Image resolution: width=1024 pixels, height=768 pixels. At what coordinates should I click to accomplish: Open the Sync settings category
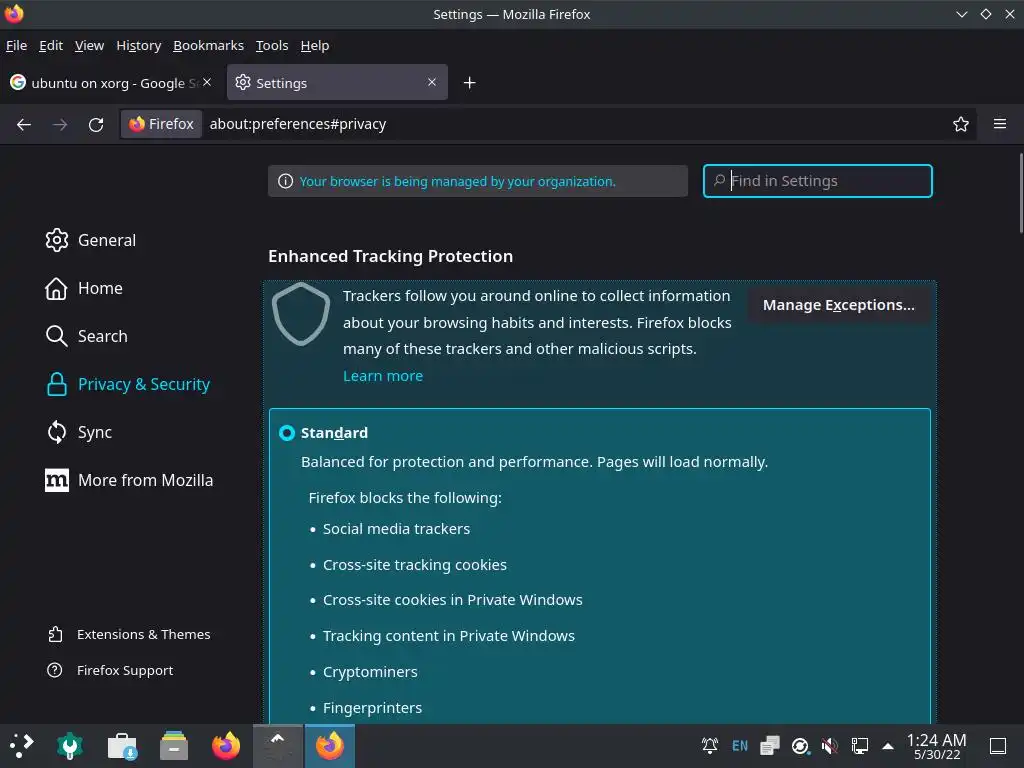click(x=79, y=432)
